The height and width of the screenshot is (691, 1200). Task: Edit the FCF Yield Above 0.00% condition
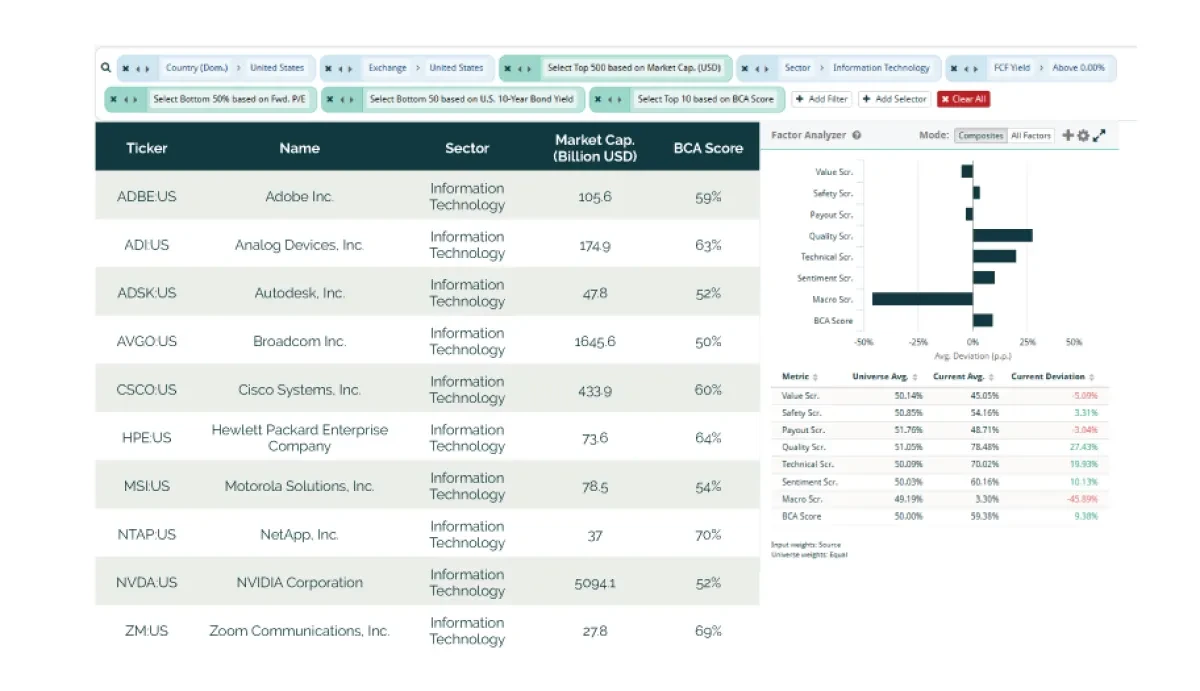(x=1078, y=68)
